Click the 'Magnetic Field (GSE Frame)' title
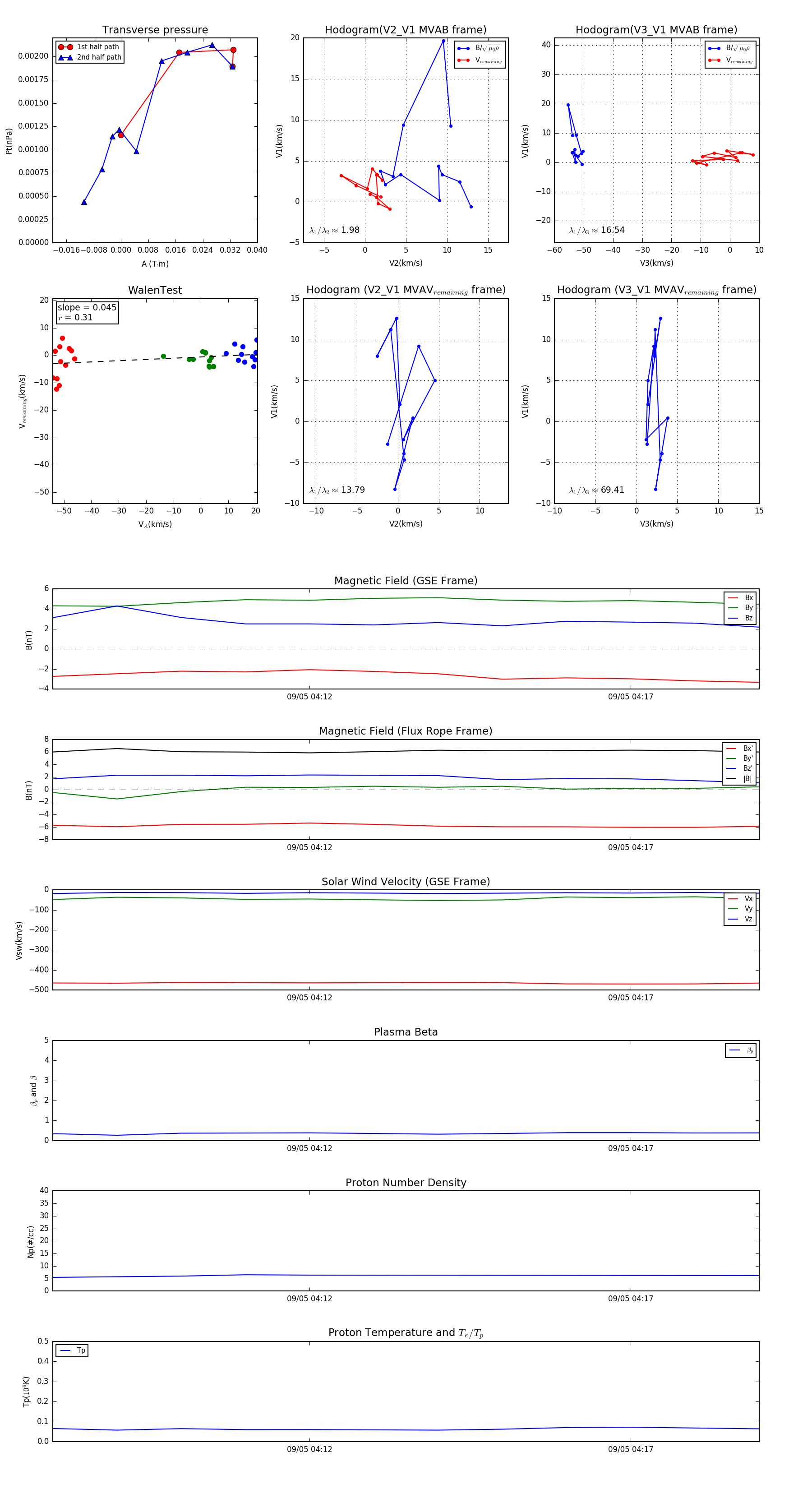 [406, 581]
